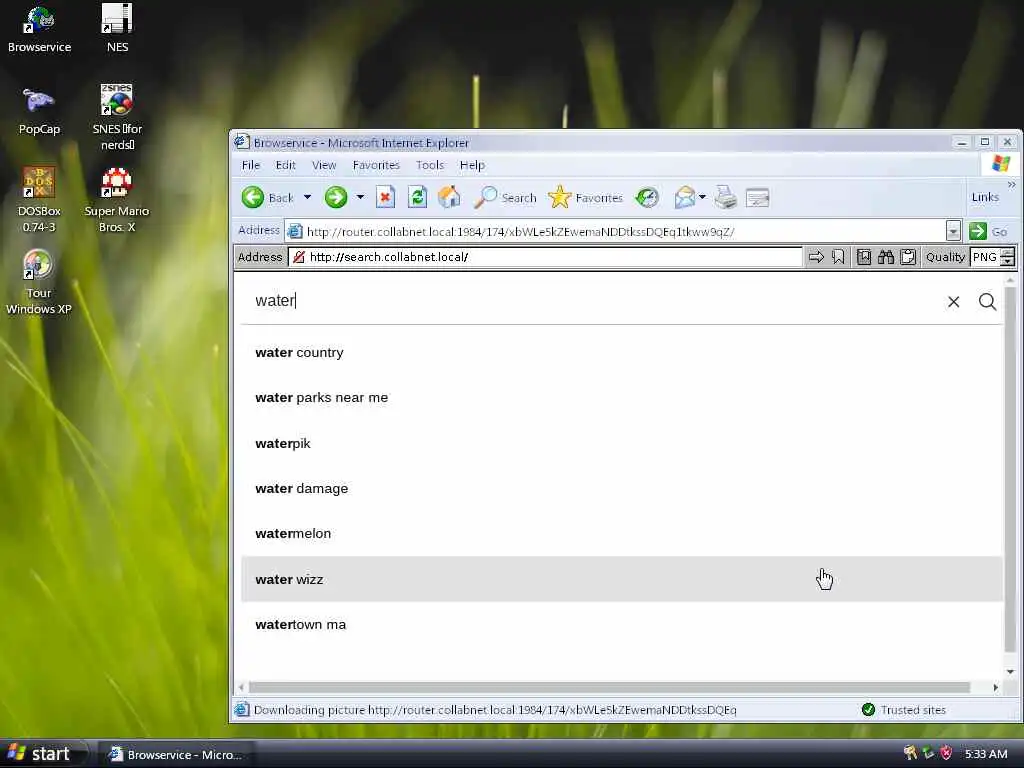Select the SNES zsnes desktop icon
The width and height of the screenshot is (1024, 768).
tap(117, 118)
